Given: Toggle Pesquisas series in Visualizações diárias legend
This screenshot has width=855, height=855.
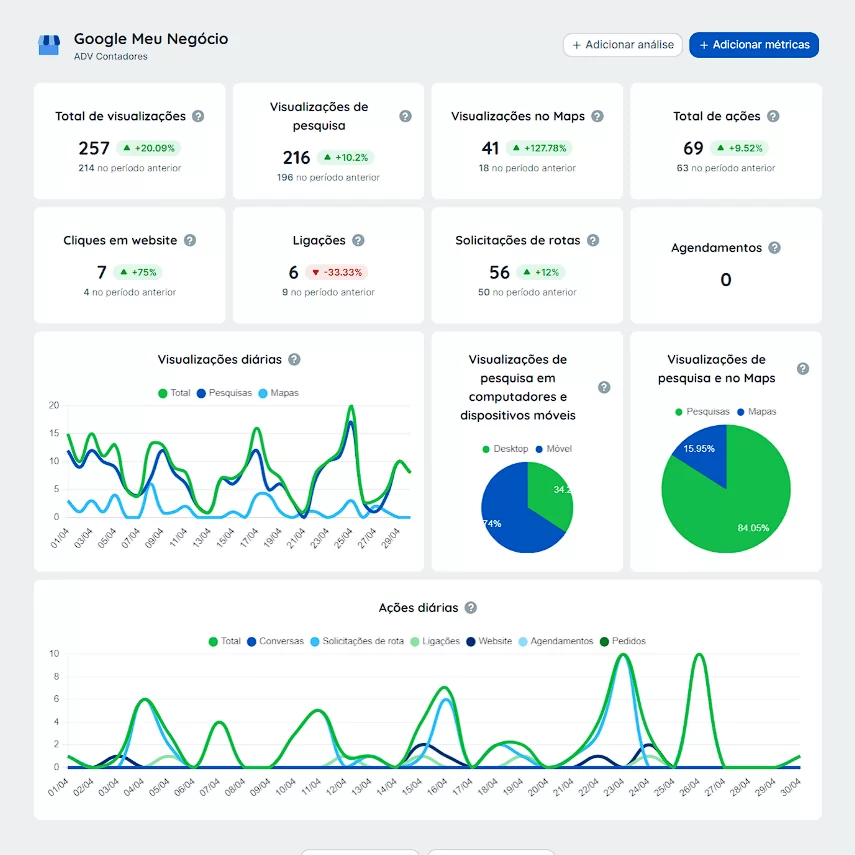Looking at the screenshot, I should pos(224,393).
